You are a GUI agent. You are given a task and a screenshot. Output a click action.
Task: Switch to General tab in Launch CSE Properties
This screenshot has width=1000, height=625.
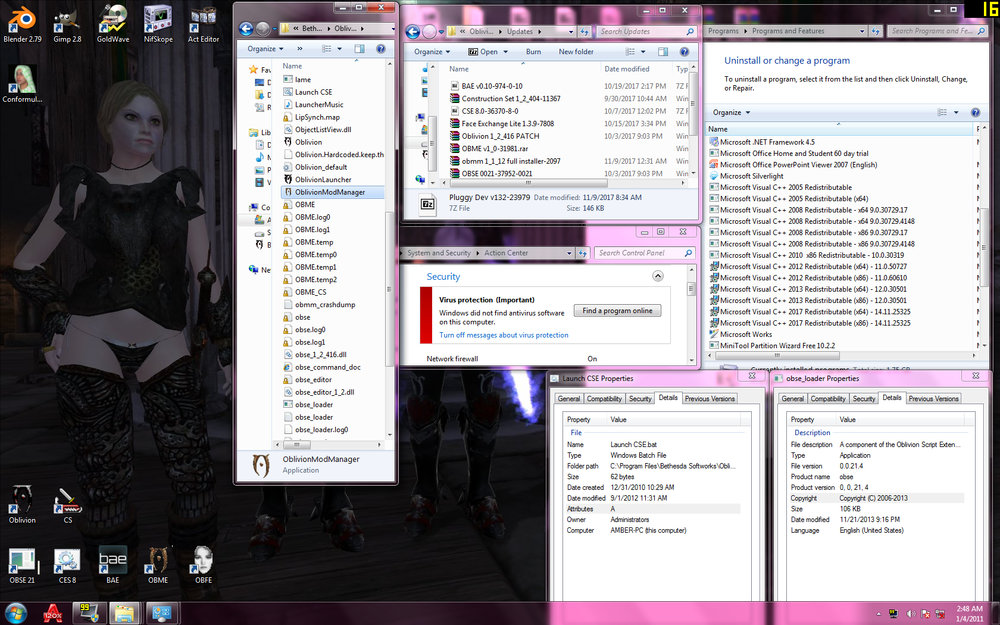[x=569, y=399]
